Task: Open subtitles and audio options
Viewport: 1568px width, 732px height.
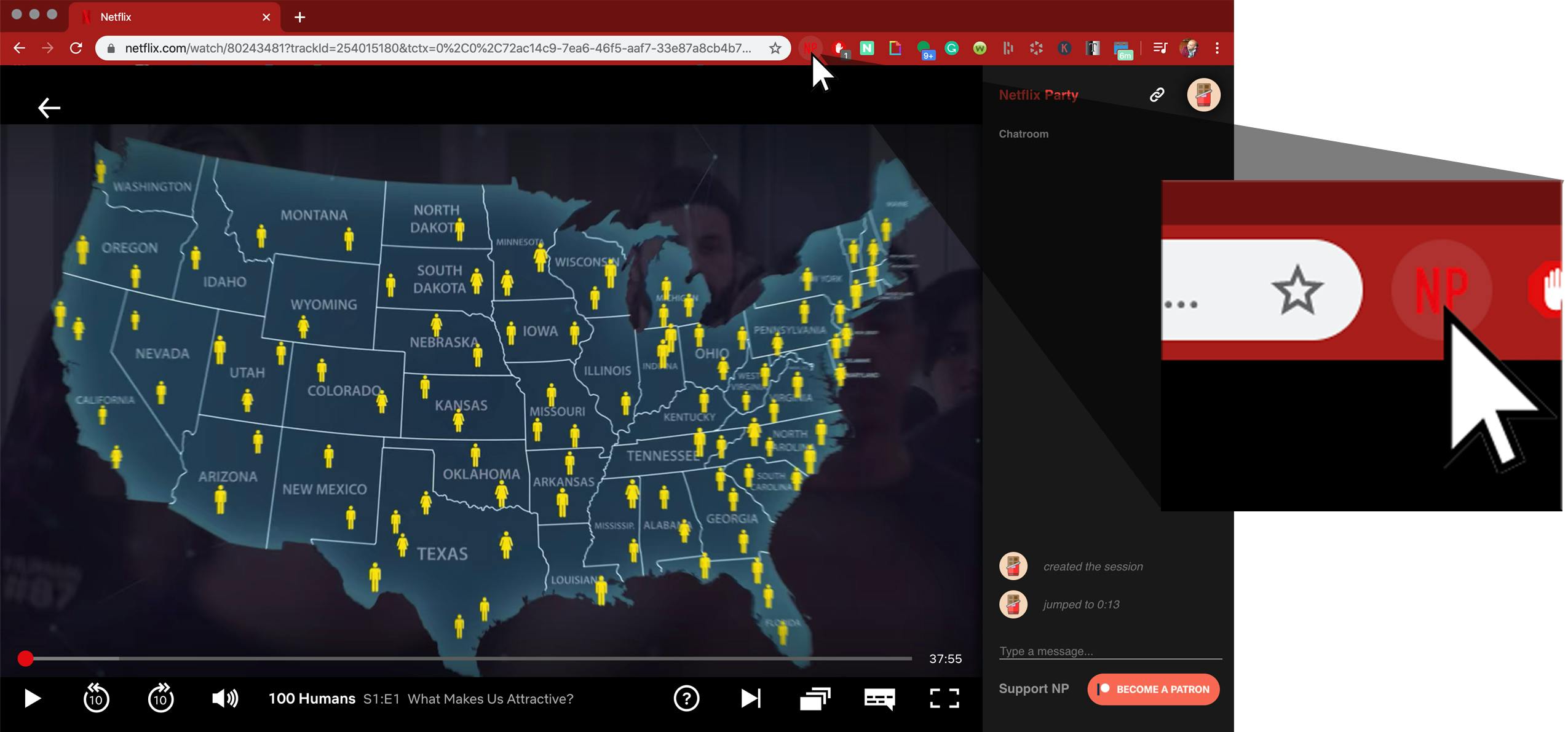Action: coord(879,698)
